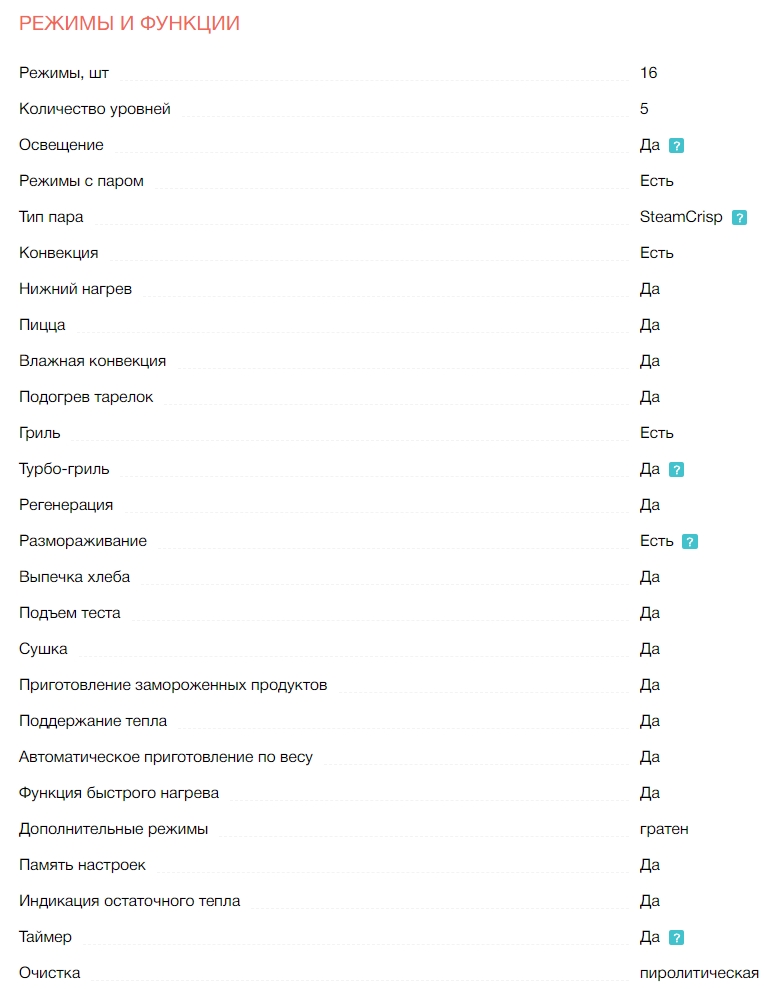Click the Количество уровней row label
The image size is (765, 989).
click(x=95, y=109)
